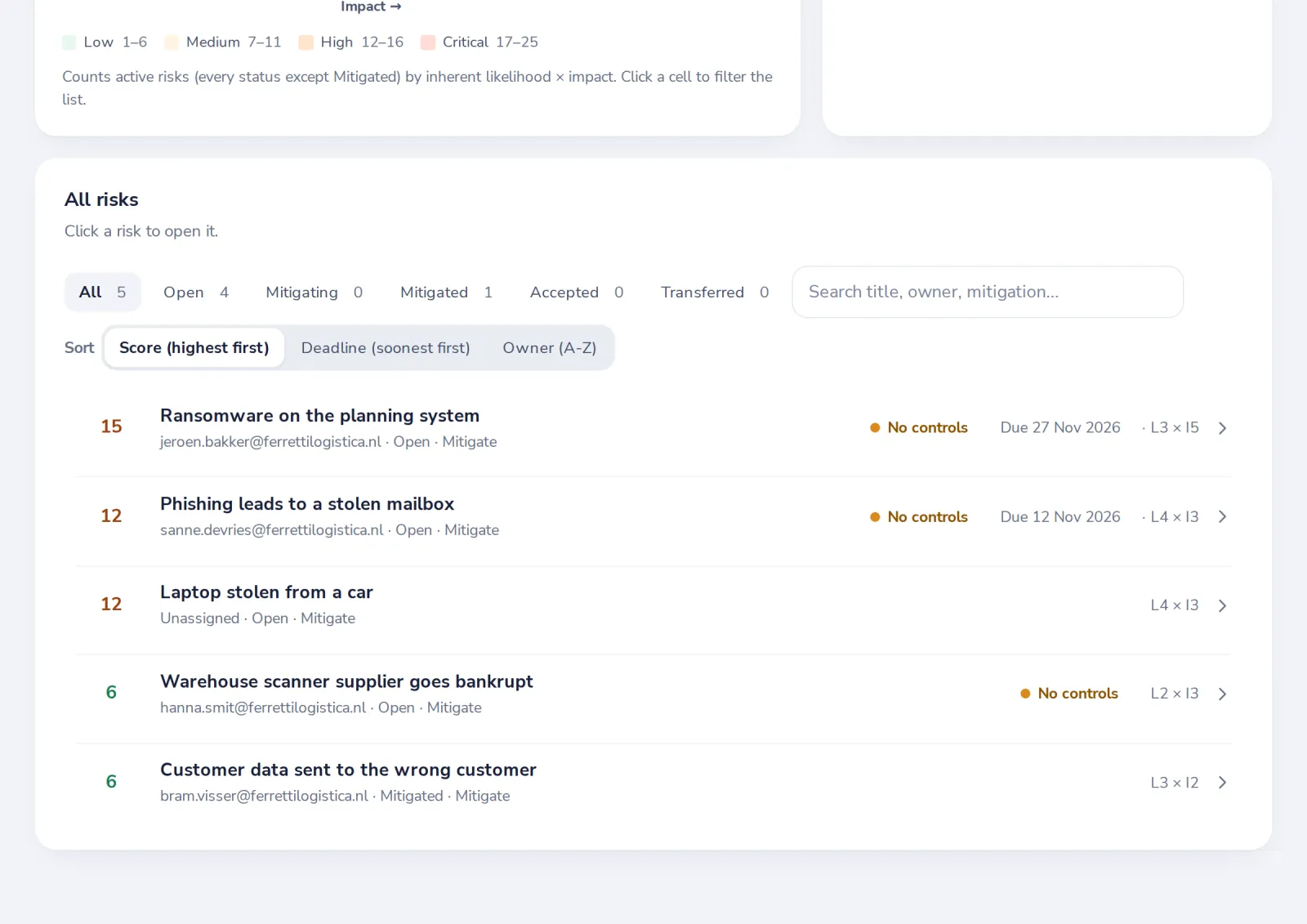Open the Laptop stolen from a car risk
Viewport: 1307px width, 924px height.
(x=653, y=605)
